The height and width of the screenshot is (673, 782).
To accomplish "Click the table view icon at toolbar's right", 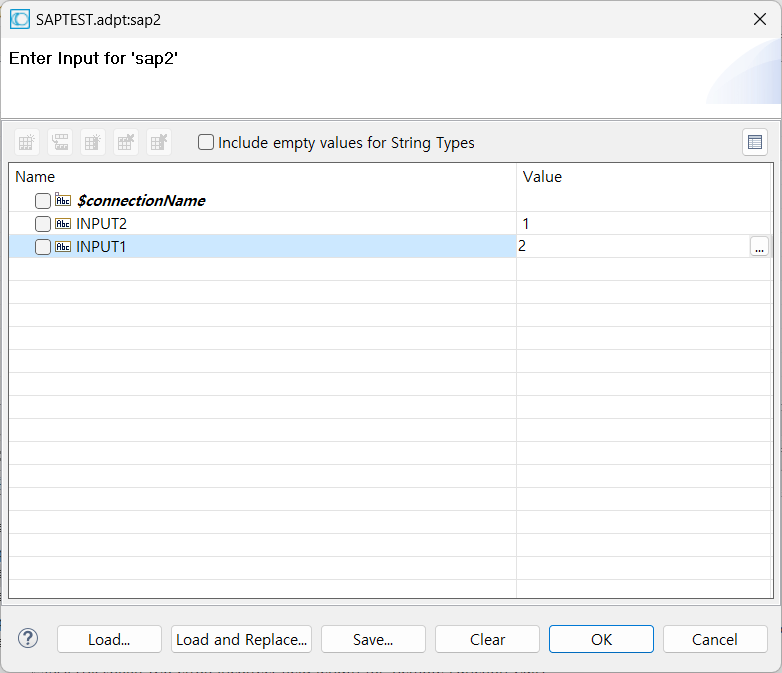I will click(x=755, y=142).
